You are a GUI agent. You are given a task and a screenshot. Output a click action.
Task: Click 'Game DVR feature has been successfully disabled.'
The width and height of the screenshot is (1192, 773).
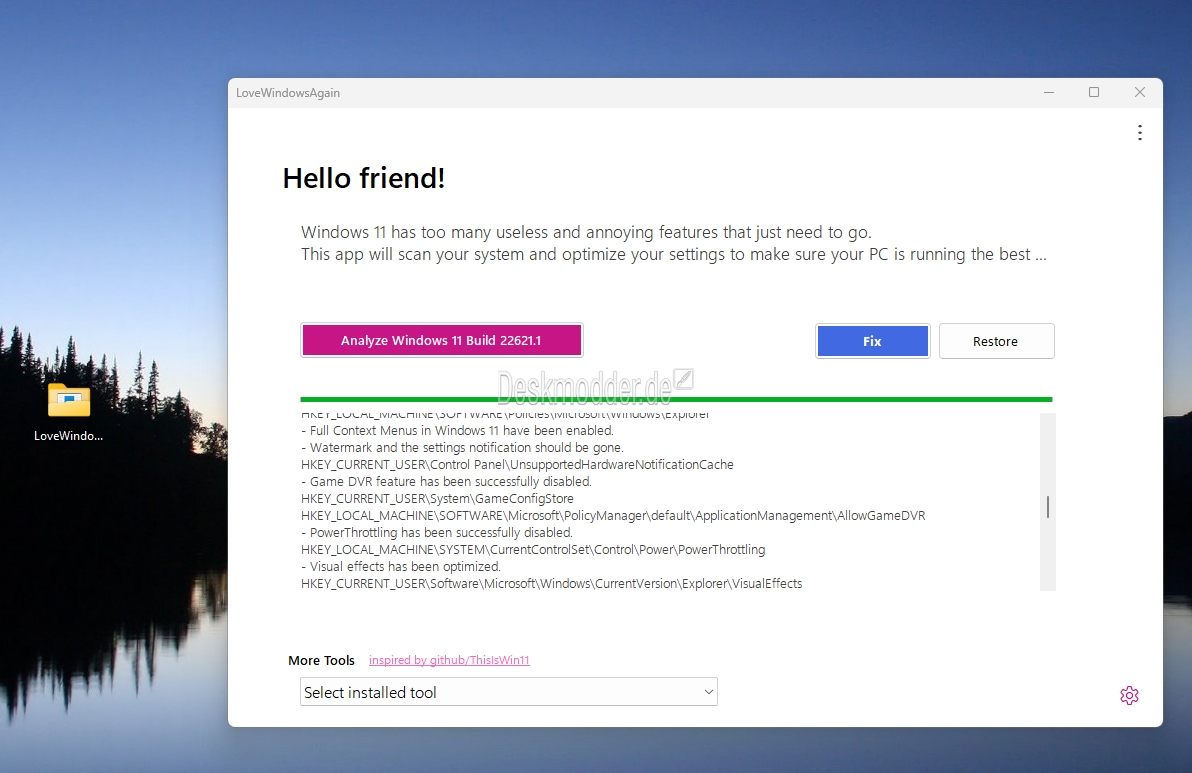pos(446,482)
